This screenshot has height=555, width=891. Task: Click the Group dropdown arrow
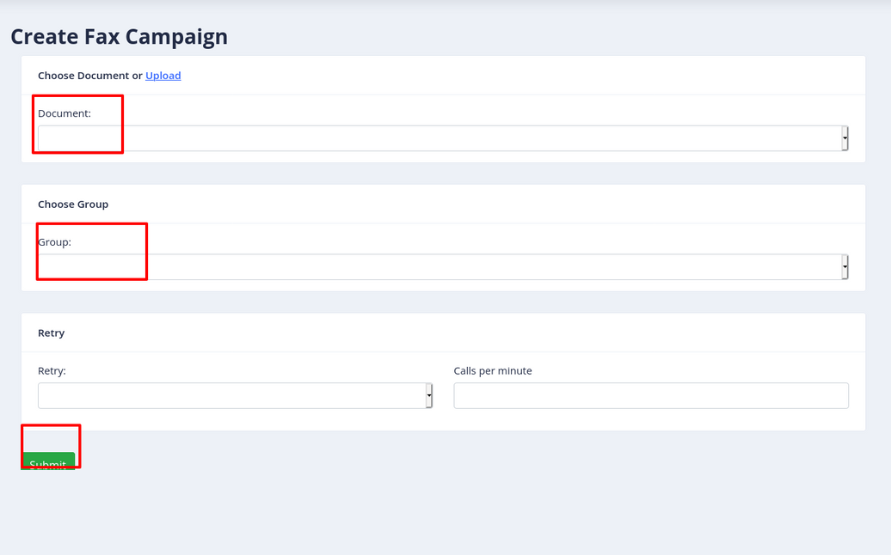[845, 267]
